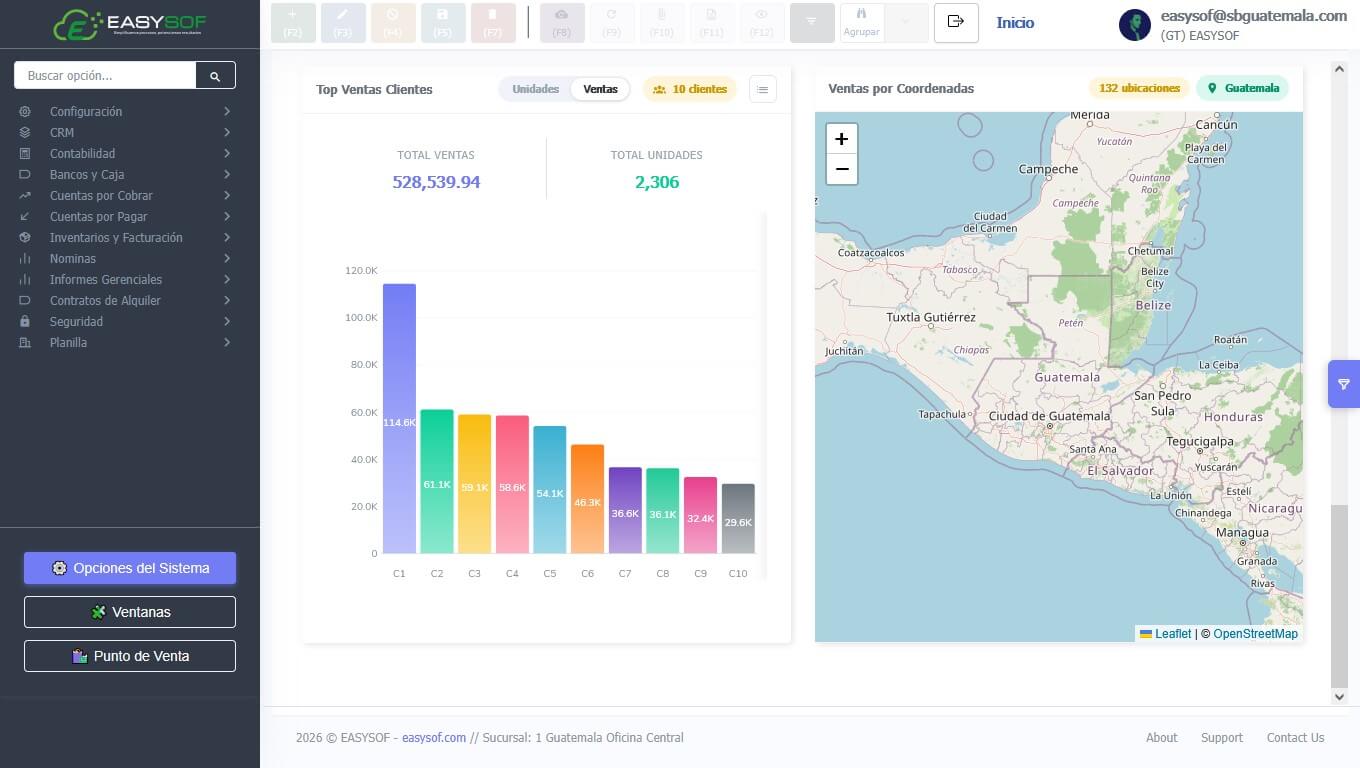
Task: Click the Punto de Venta button
Action: 130,656
